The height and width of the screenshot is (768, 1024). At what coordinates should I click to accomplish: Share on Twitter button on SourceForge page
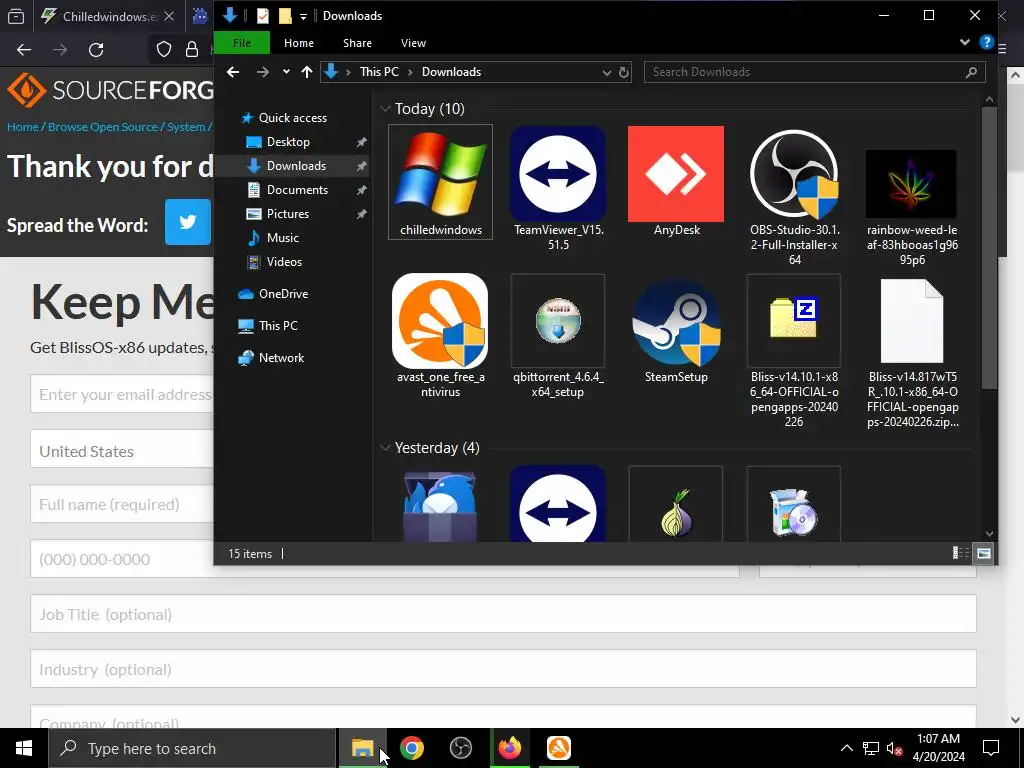187,222
